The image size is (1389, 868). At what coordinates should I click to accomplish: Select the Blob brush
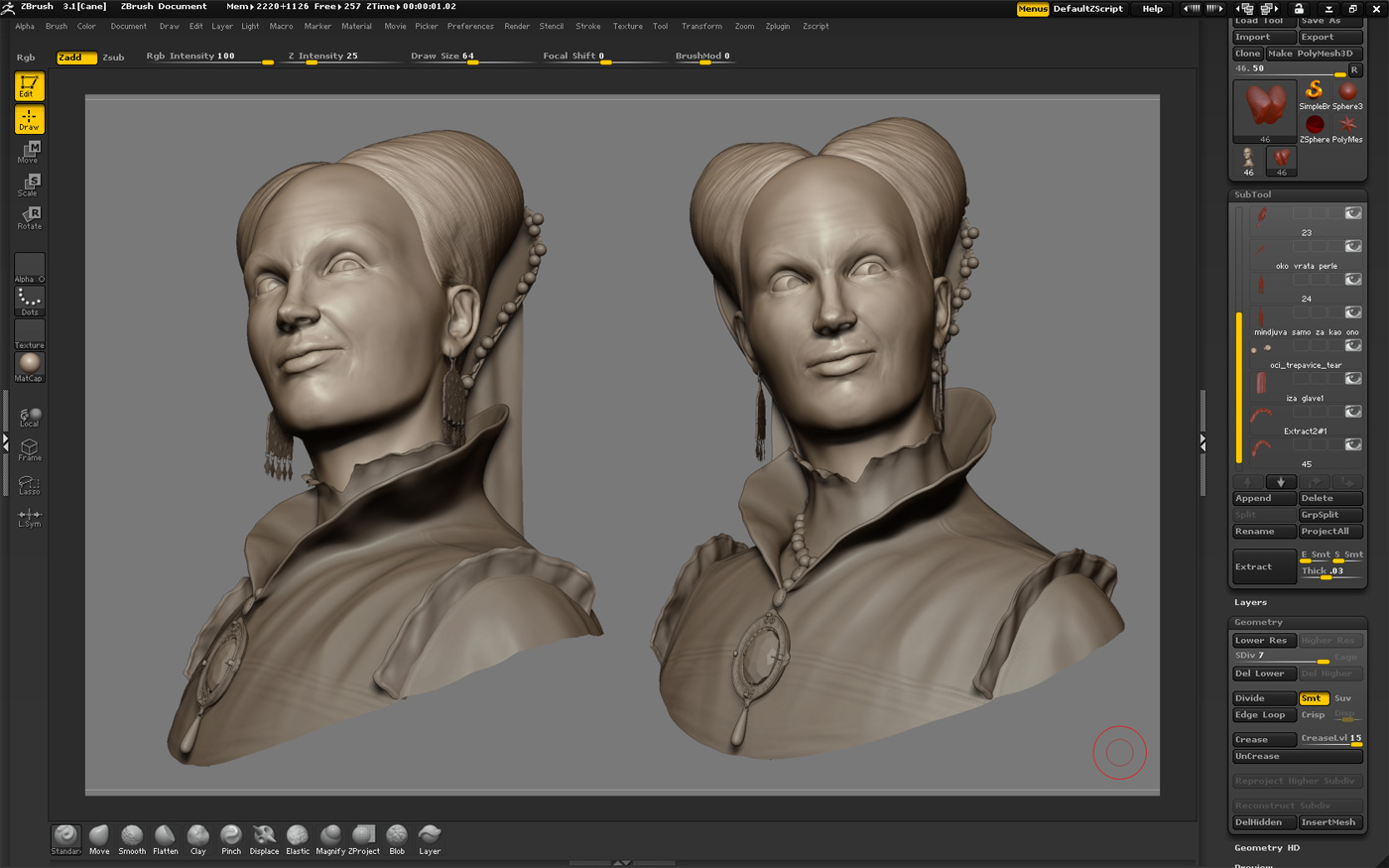point(397,839)
